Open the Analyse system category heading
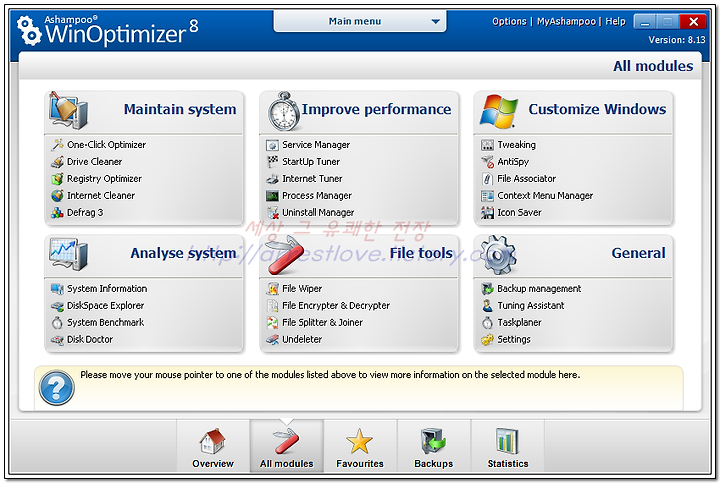 pyautogui.click(x=183, y=253)
